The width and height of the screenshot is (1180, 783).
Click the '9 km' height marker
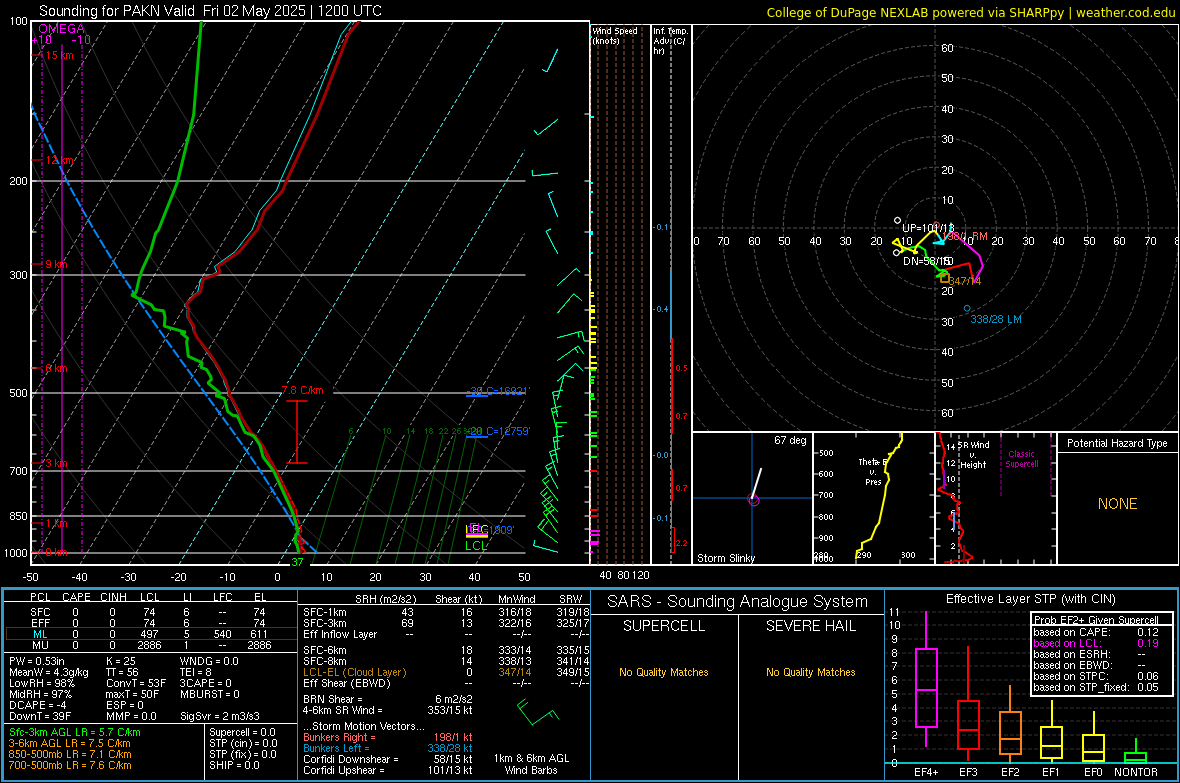(56, 264)
